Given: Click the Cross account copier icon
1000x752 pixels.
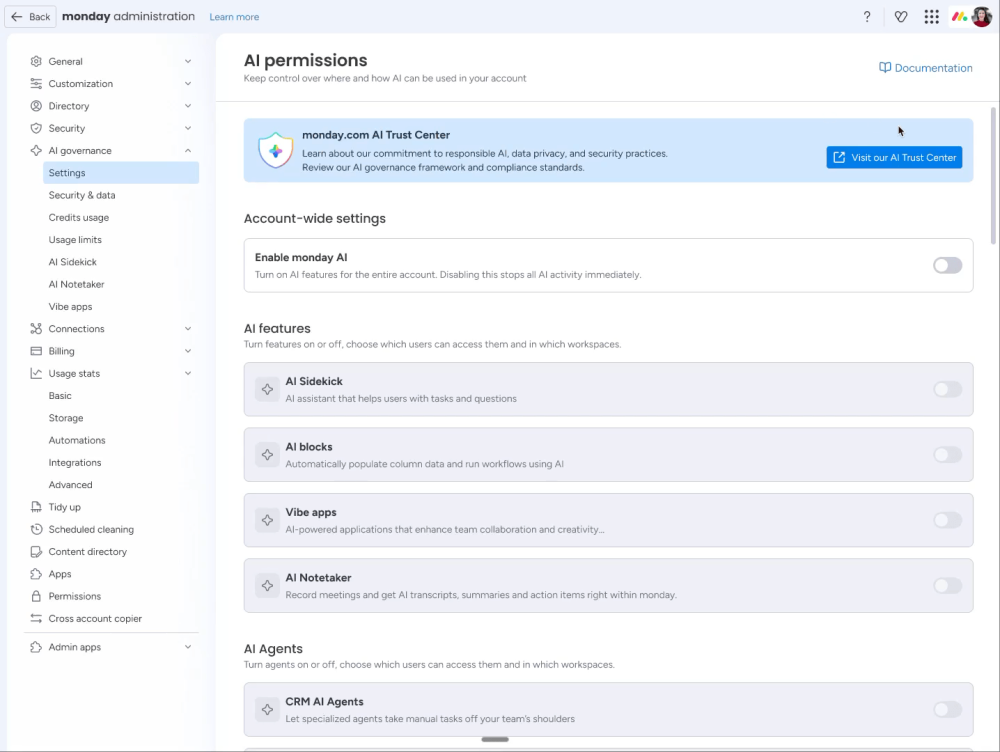Looking at the screenshot, I should [x=36, y=619].
